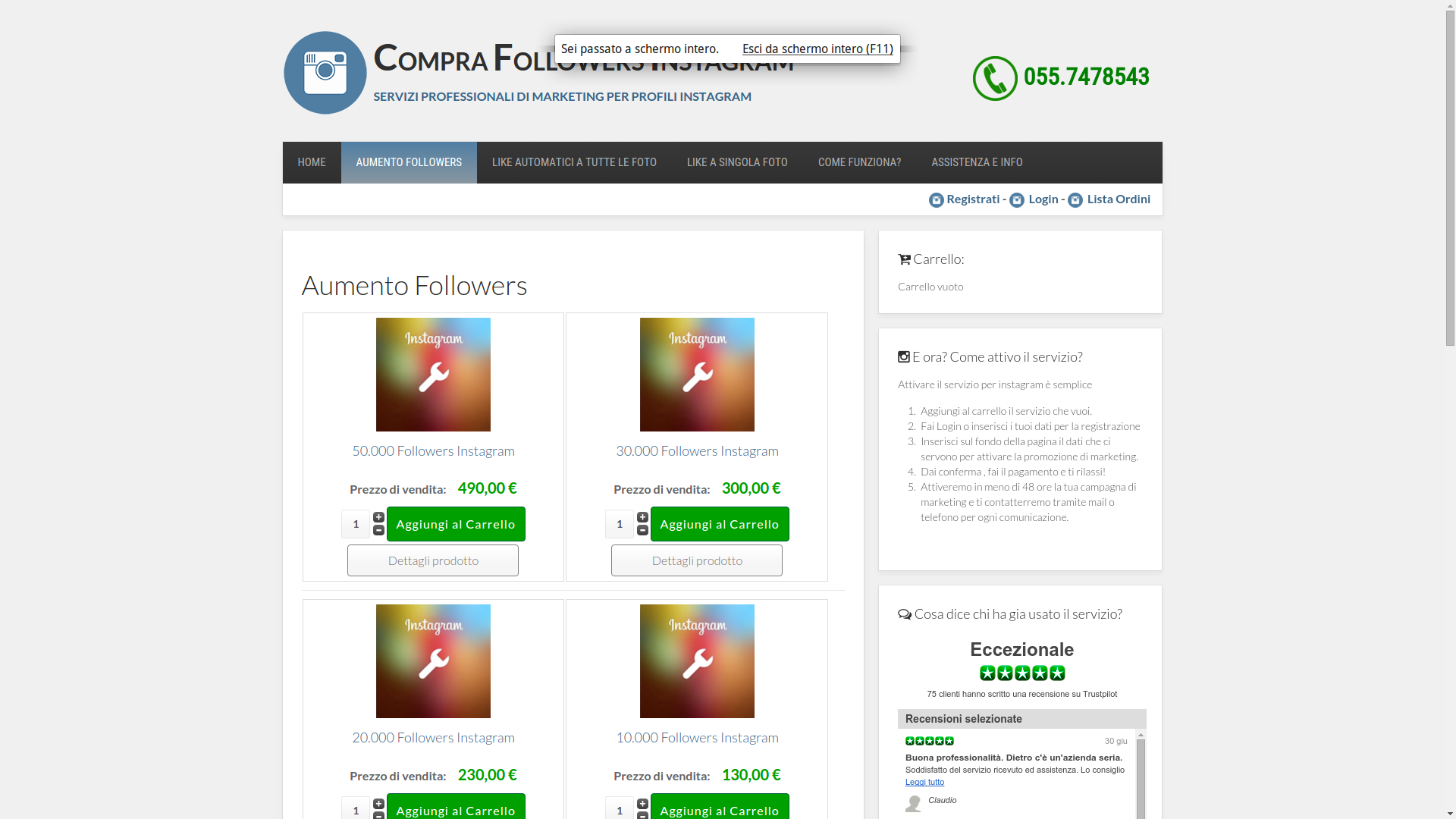Image resolution: width=1456 pixels, height=819 pixels.
Task: Open Like a Singola Foto menu
Action: [x=737, y=162]
